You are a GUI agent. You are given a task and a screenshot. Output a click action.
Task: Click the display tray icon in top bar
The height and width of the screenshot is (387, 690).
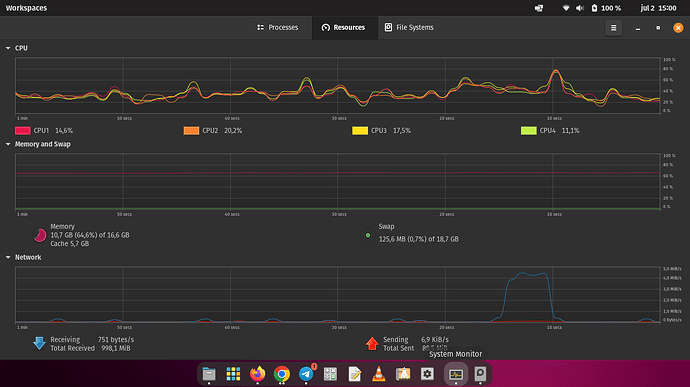pos(539,8)
